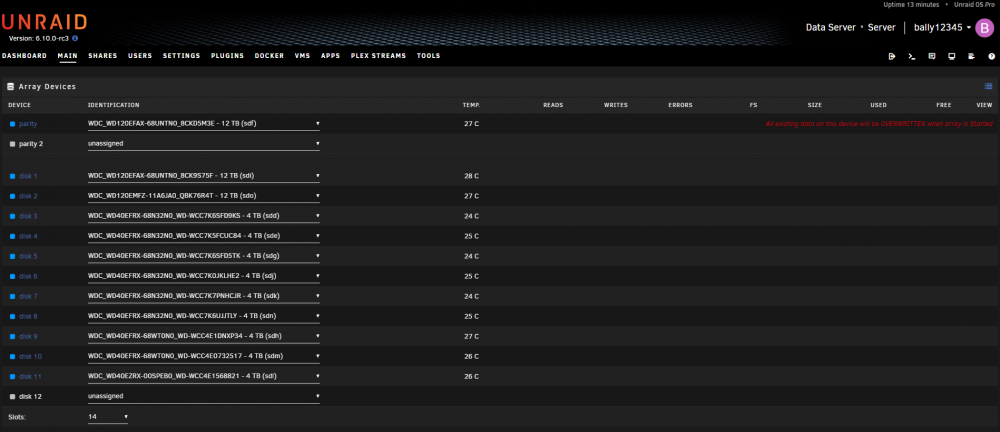Click the disk 12 status square icon
This screenshot has width=1000, height=432.
point(12,396)
